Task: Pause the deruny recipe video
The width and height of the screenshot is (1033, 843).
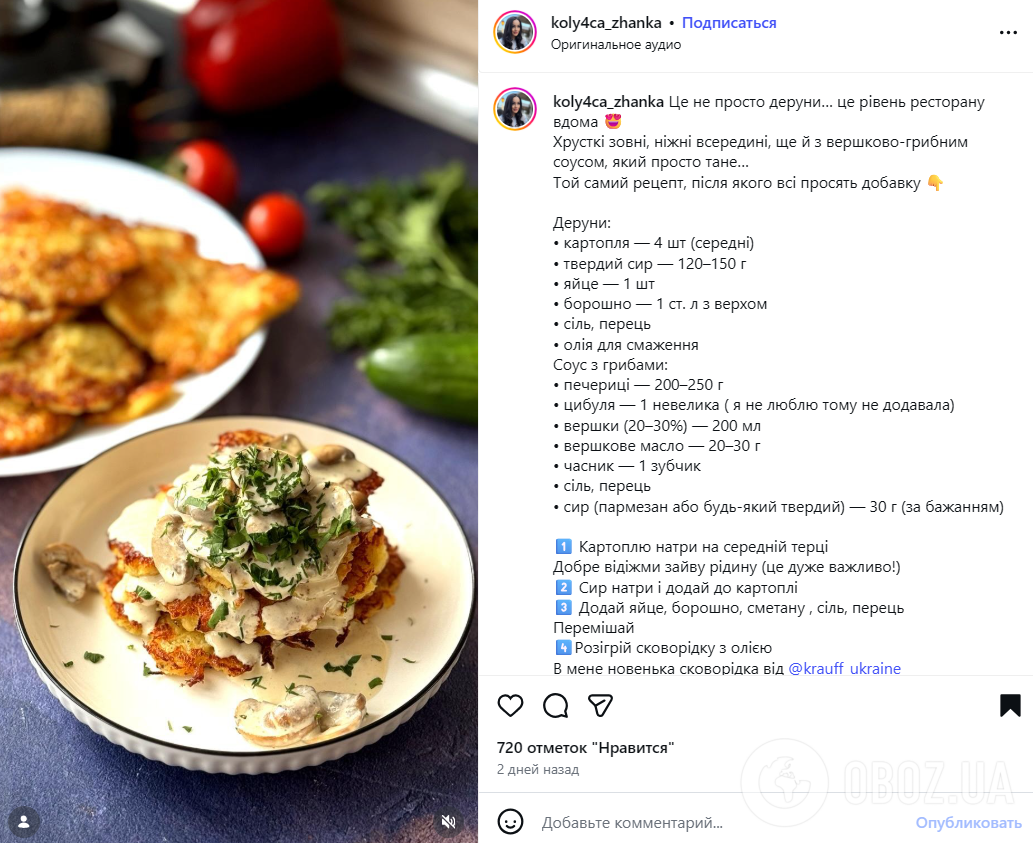Action: 238,422
